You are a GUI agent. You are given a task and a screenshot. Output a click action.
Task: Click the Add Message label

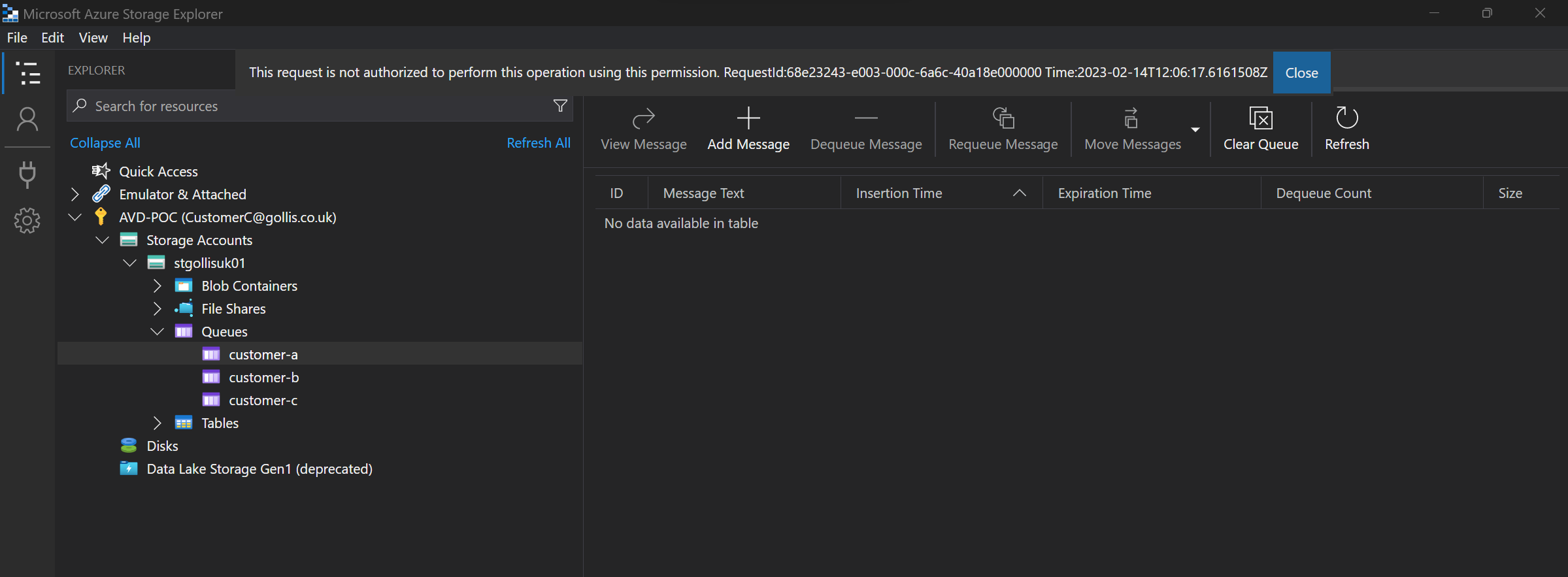coord(748,144)
